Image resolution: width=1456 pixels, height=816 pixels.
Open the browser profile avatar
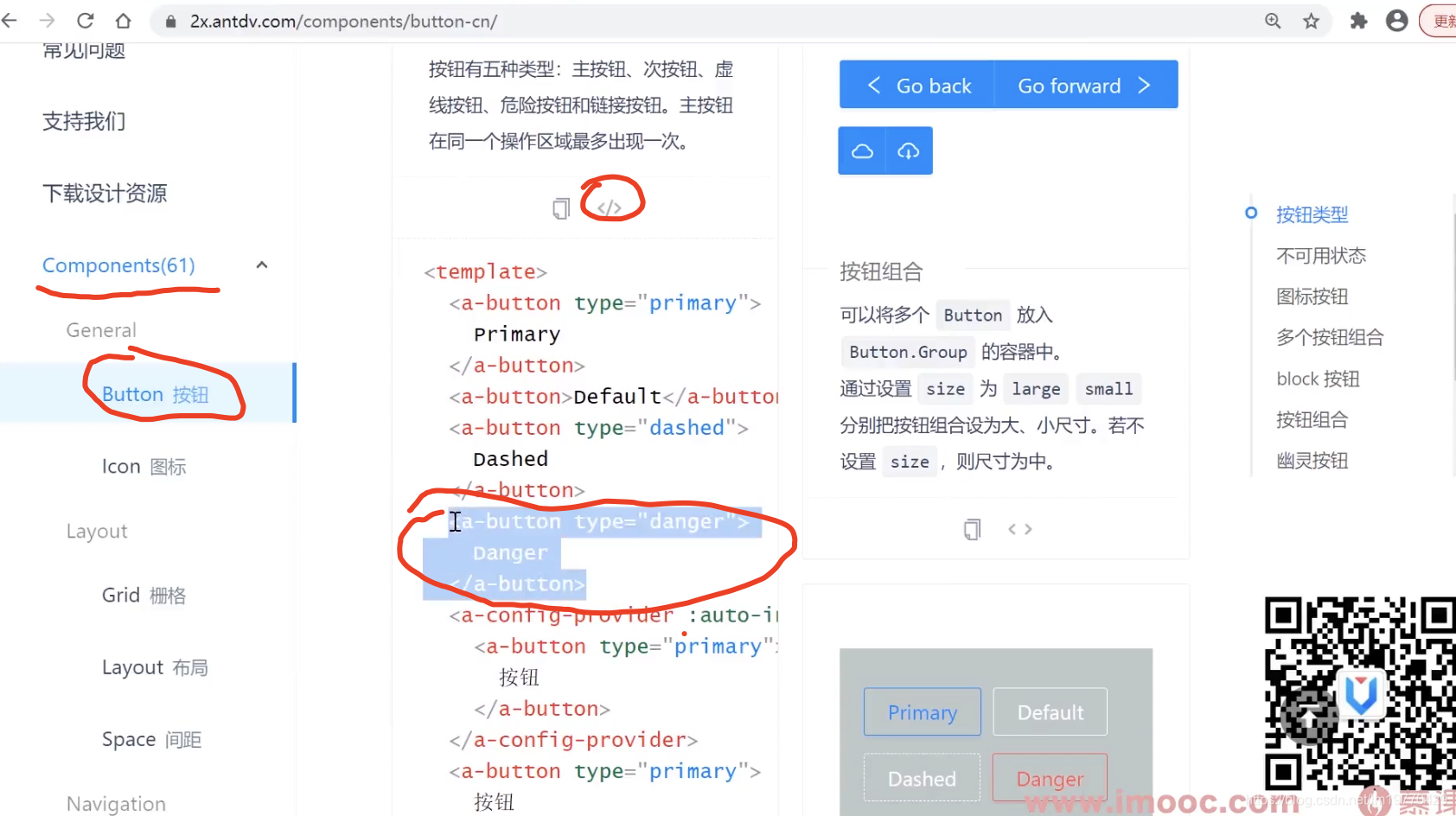point(1397,21)
